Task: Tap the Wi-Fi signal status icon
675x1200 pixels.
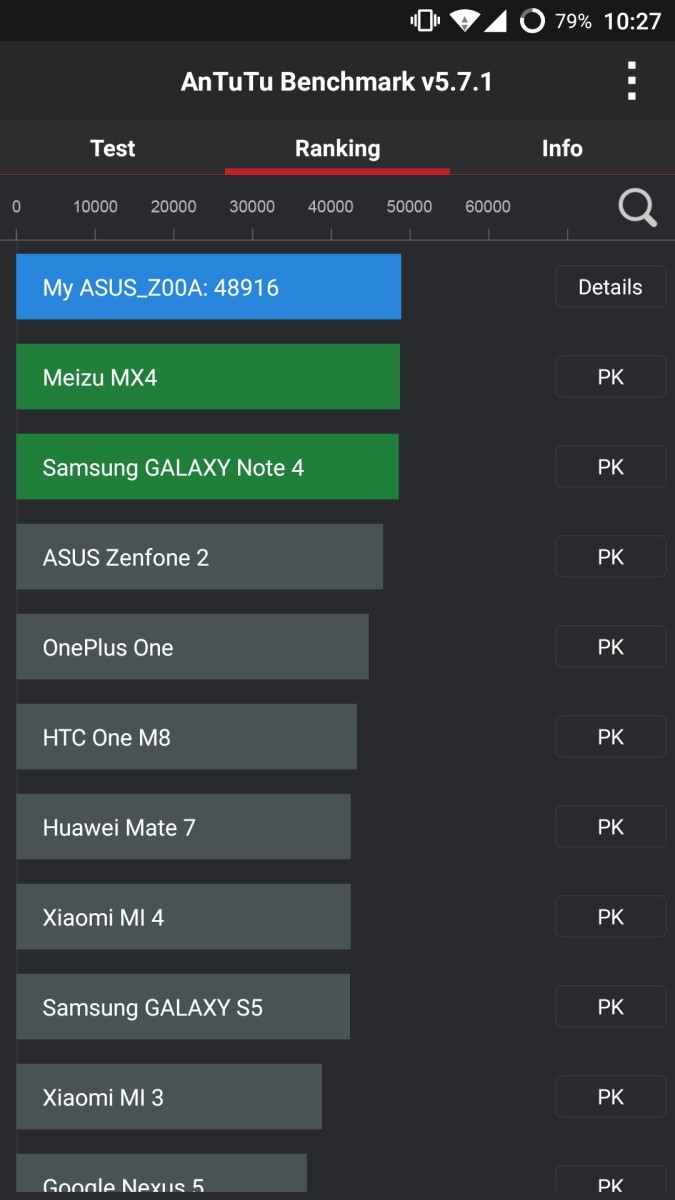Action: 463,21
